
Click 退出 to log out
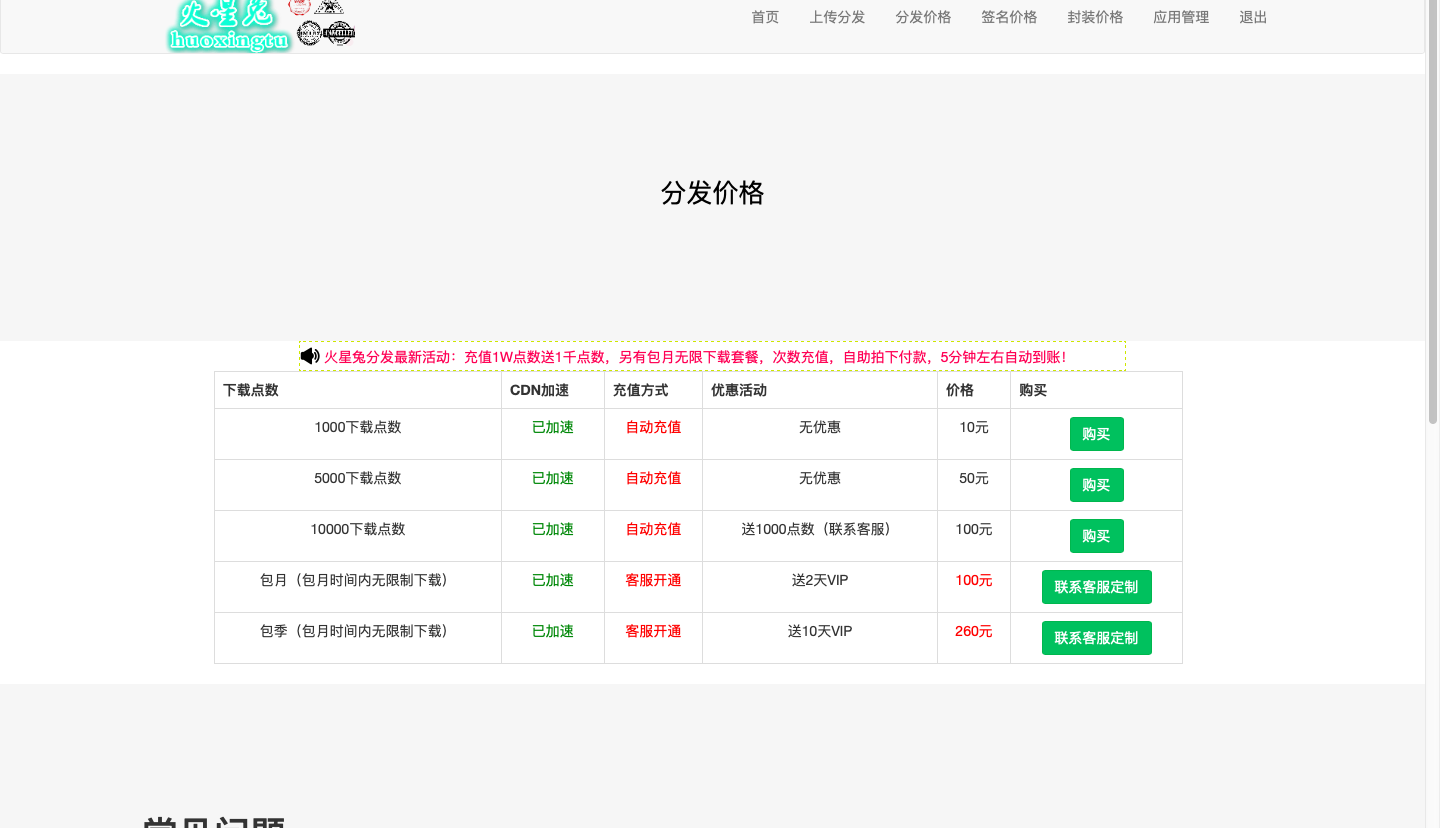coord(1253,17)
